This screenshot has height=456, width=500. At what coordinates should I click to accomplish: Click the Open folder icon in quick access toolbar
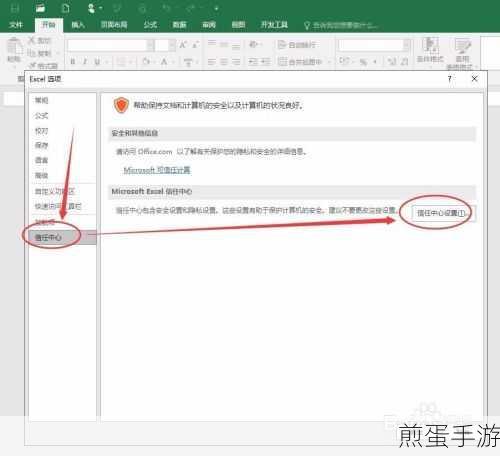(x=40, y=8)
